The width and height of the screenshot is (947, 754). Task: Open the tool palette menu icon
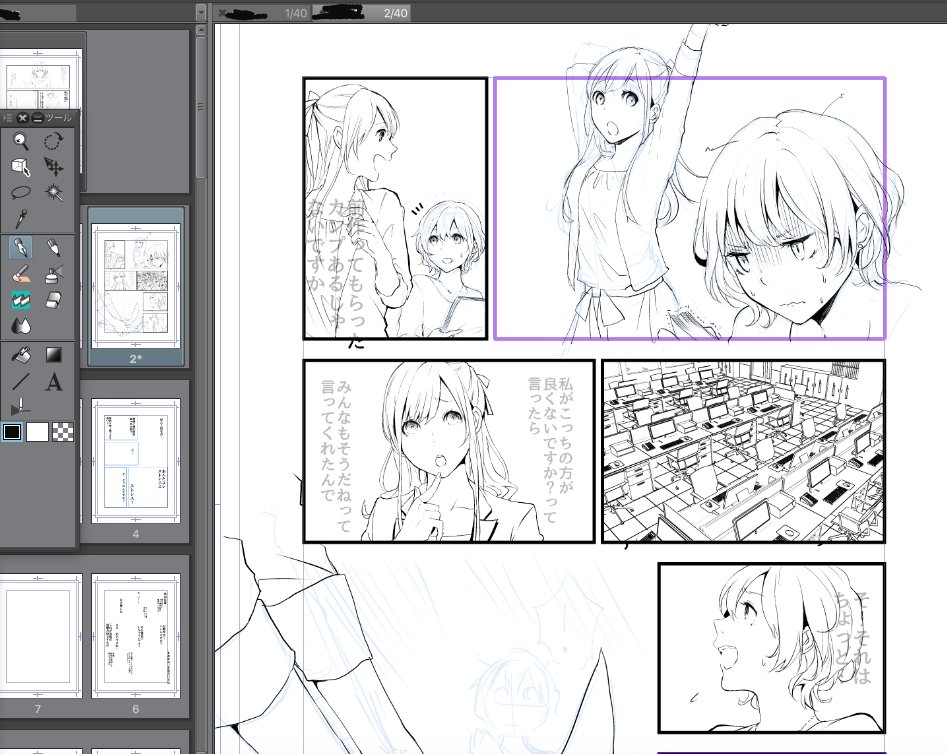pos(8,118)
